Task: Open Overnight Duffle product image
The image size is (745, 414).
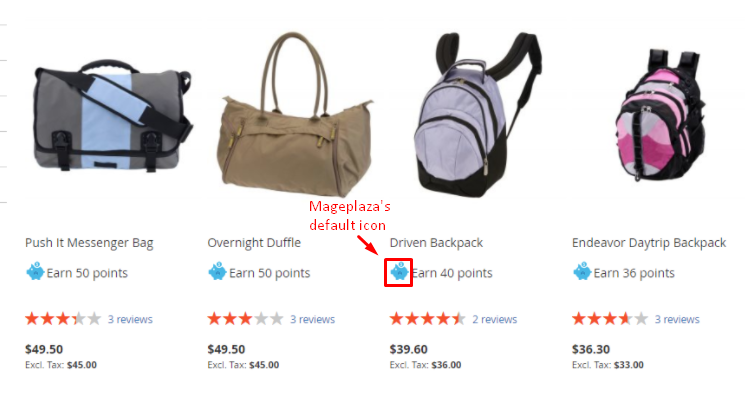Action: coord(295,114)
